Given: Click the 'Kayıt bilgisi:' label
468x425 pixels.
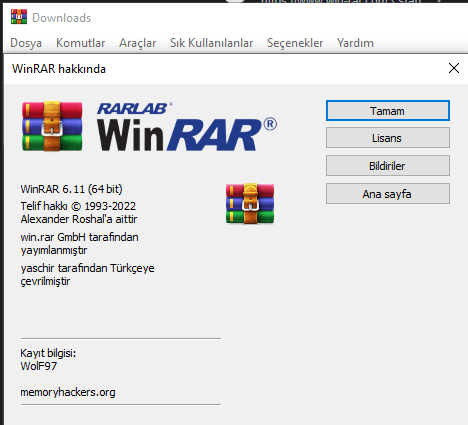Looking at the screenshot, I should click(48, 353).
